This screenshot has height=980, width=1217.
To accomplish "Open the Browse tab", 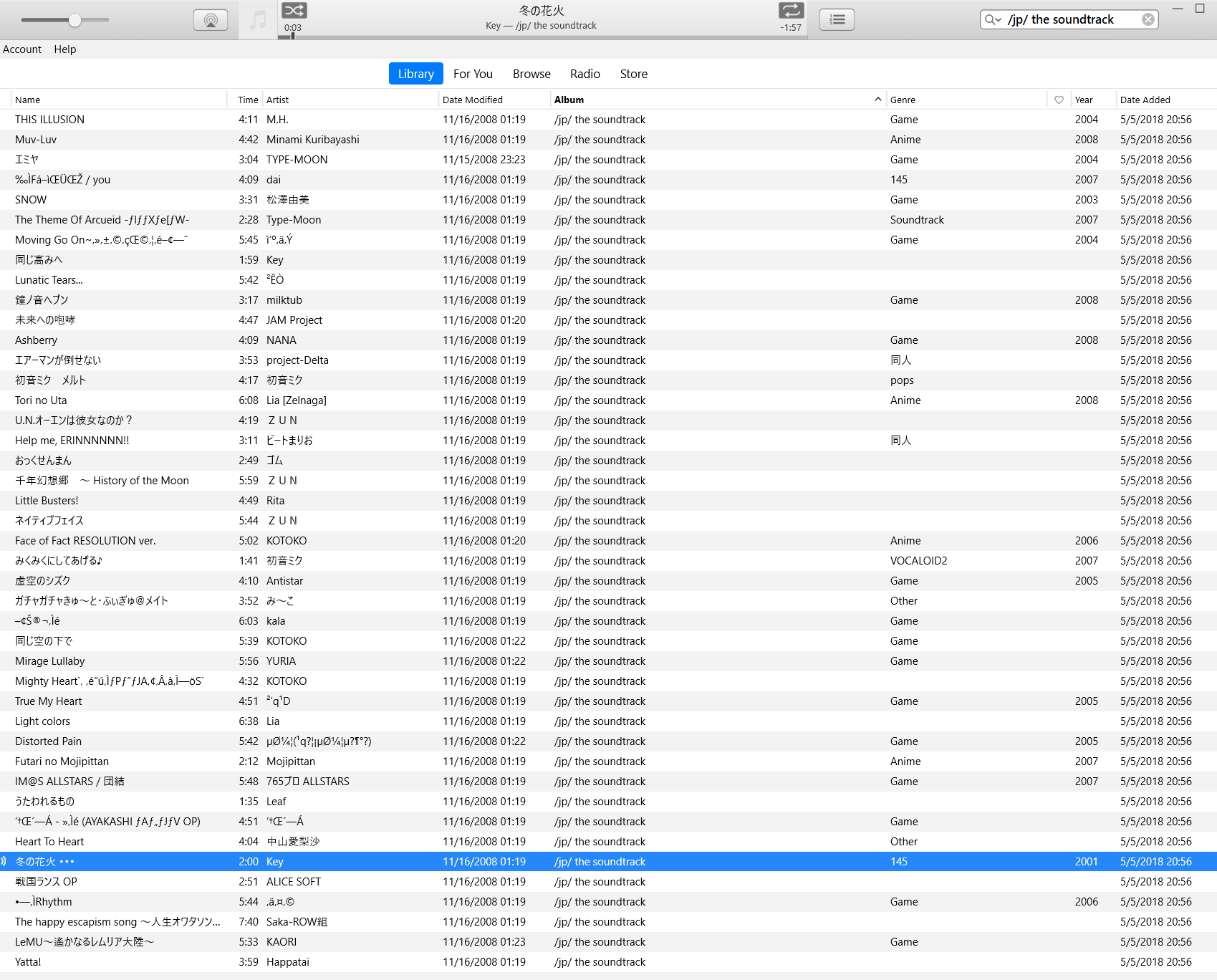I will click(531, 74).
